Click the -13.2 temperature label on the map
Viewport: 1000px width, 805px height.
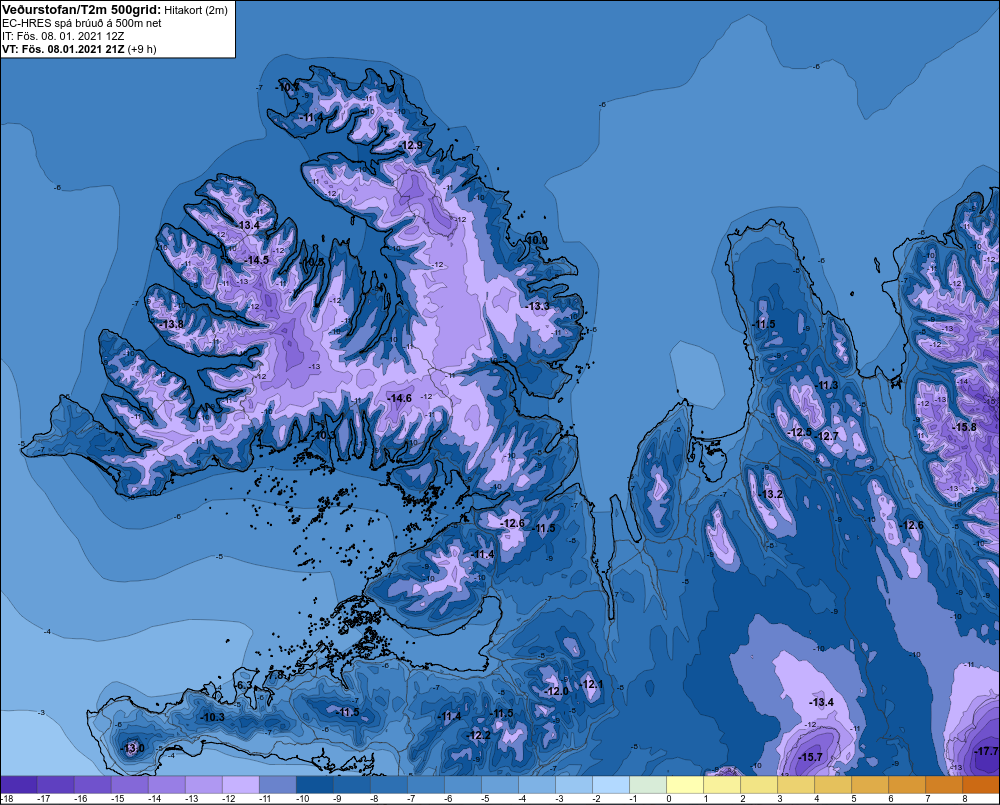[770, 494]
